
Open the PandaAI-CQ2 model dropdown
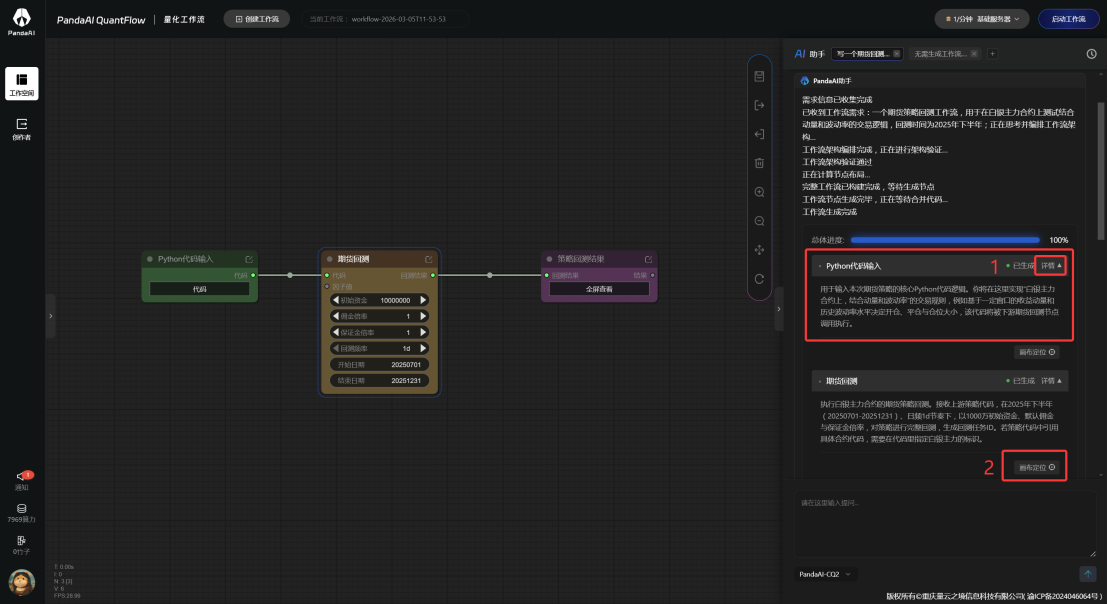[825, 574]
